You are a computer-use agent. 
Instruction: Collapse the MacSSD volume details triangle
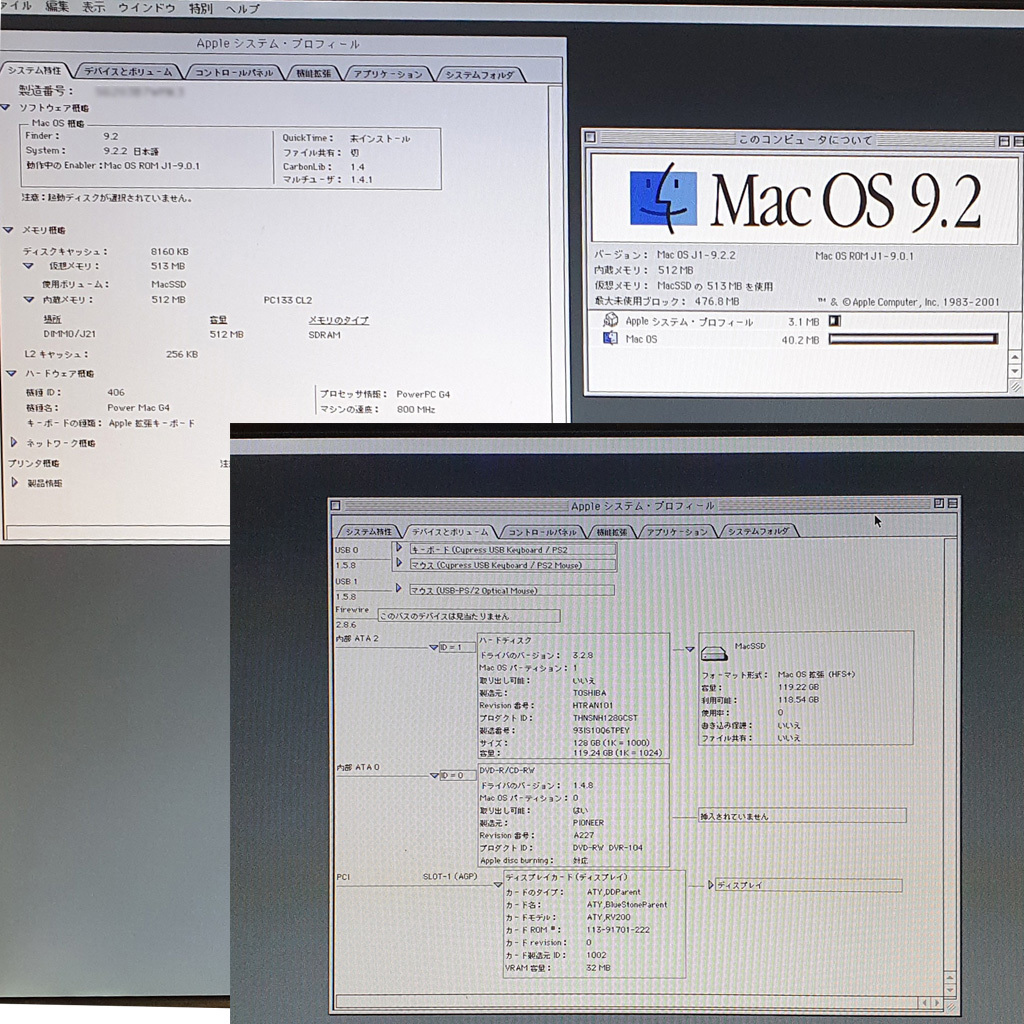click(x=690, y=649)
